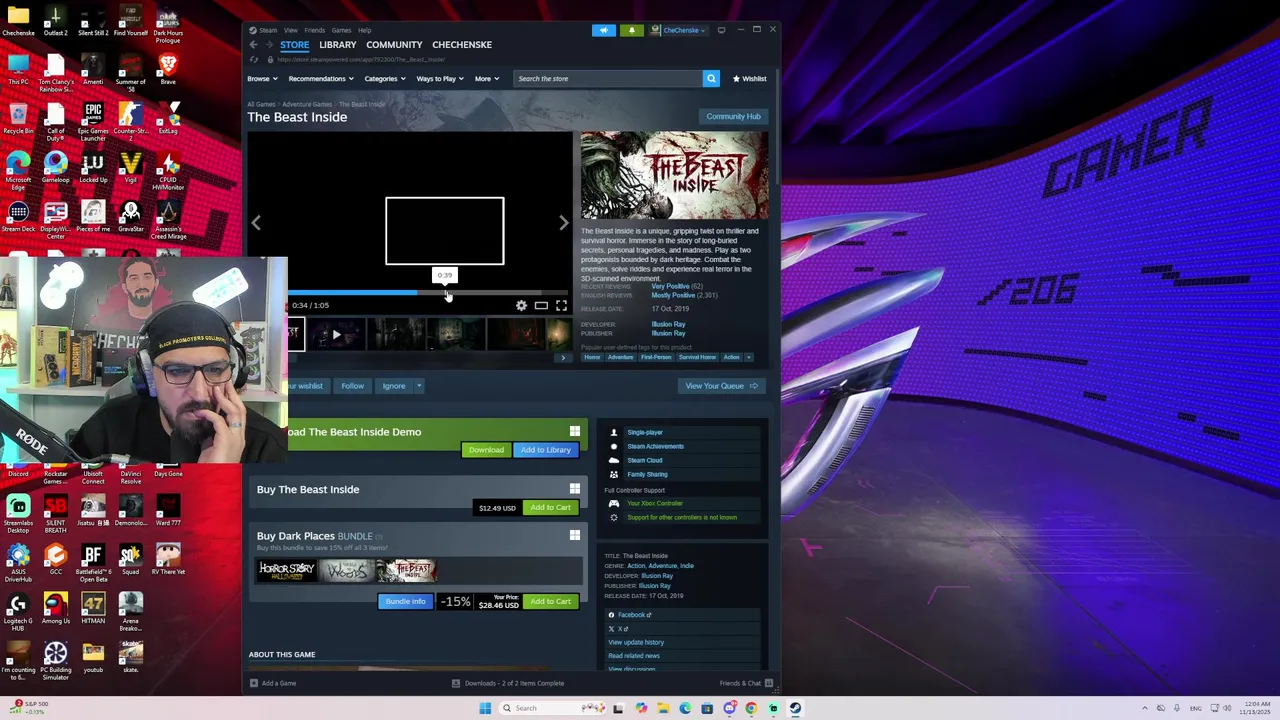Open Epic Games Launcher desktop icon
Image resolution: width=1280 pixels, height=720 pixels.
coord(93,122)
